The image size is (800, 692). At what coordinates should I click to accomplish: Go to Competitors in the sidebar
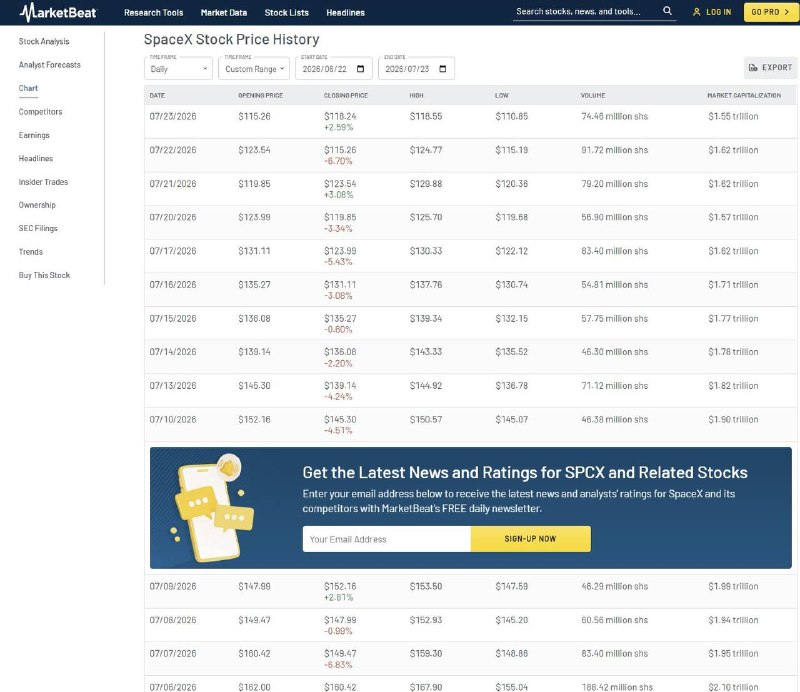[40, 112]
